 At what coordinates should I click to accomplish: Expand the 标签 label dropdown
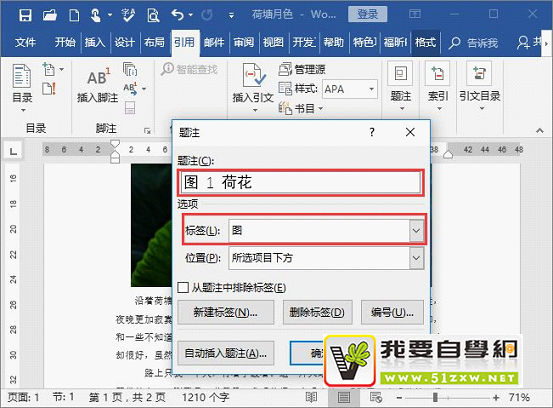pyautogui.click(x=417, y=231)
